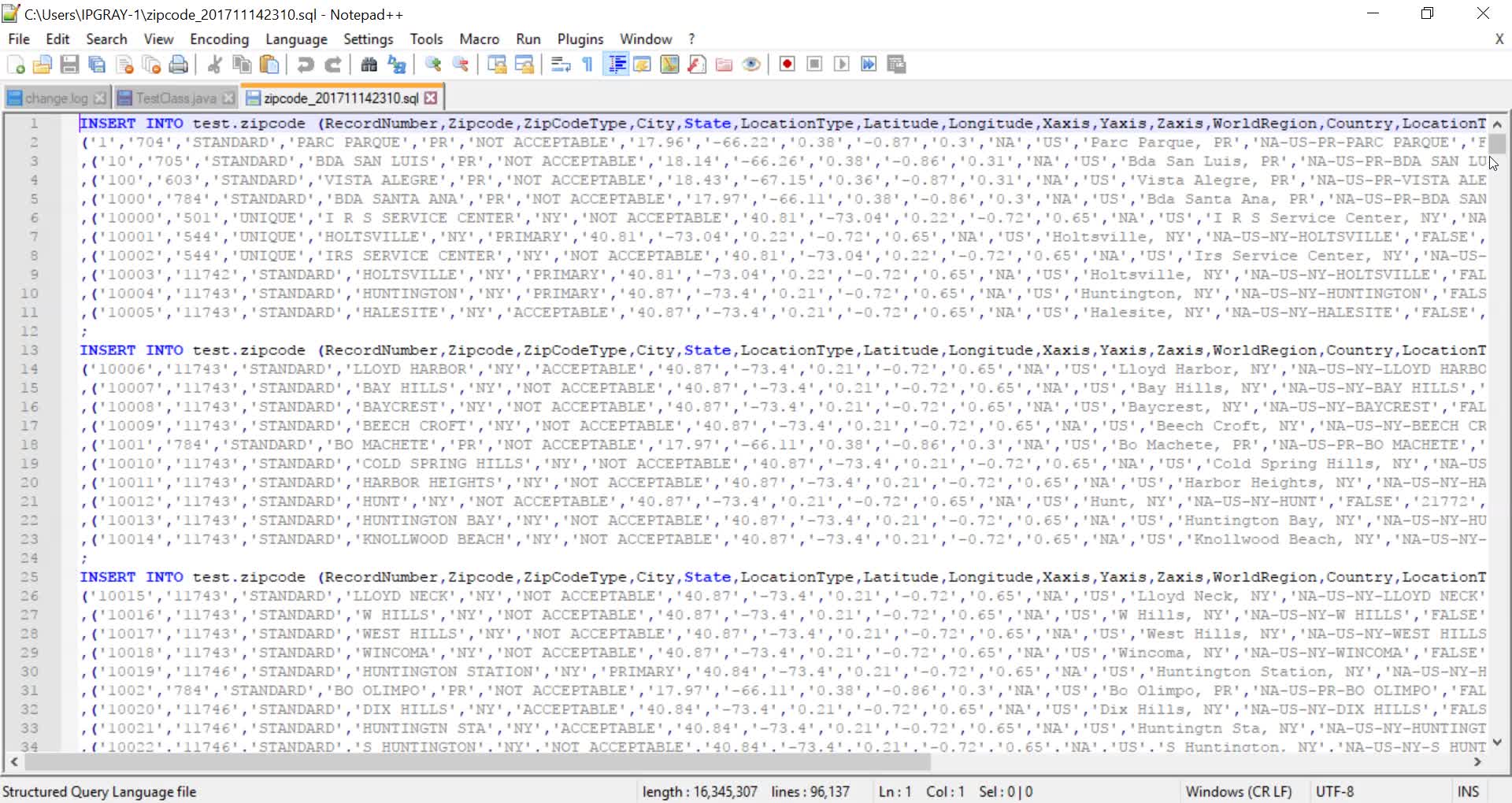
Task: Playback the recorded macro
Action: [x=842, y=64]
